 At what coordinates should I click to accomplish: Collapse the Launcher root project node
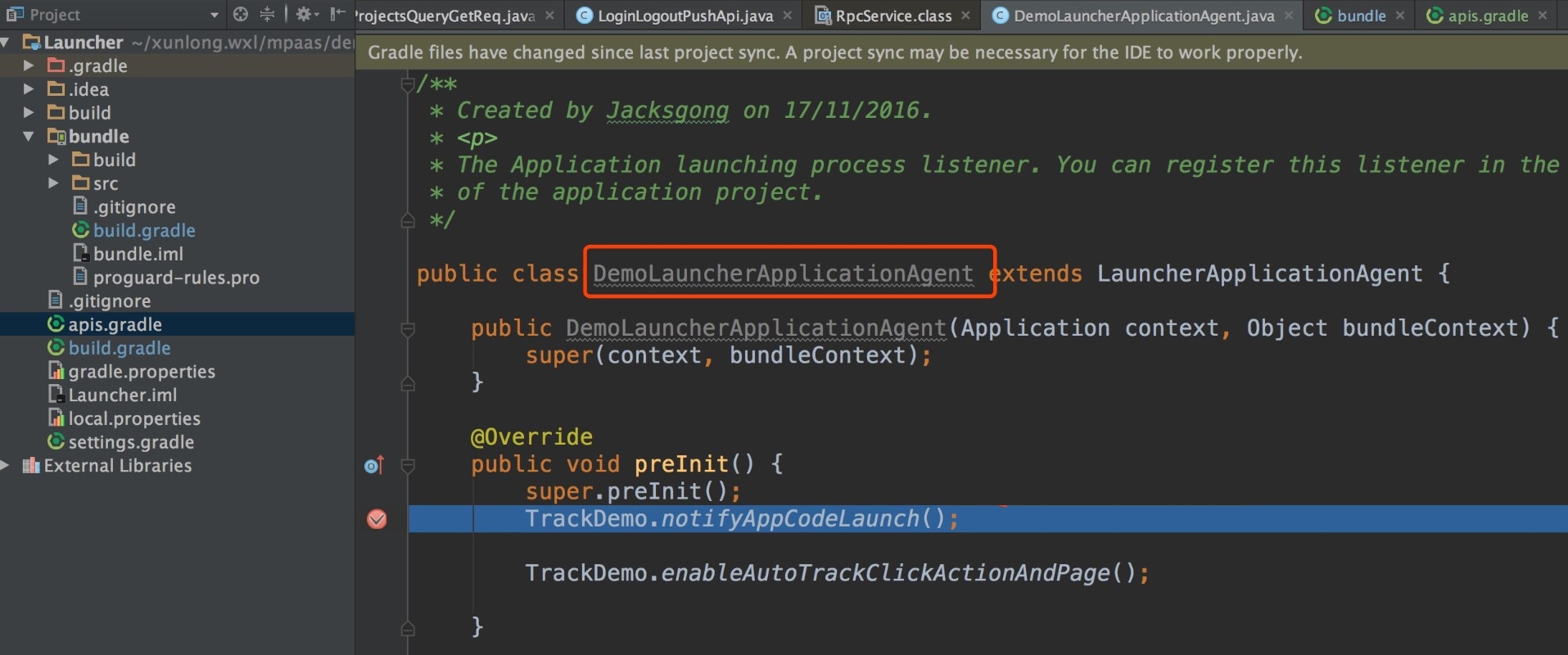5,42
